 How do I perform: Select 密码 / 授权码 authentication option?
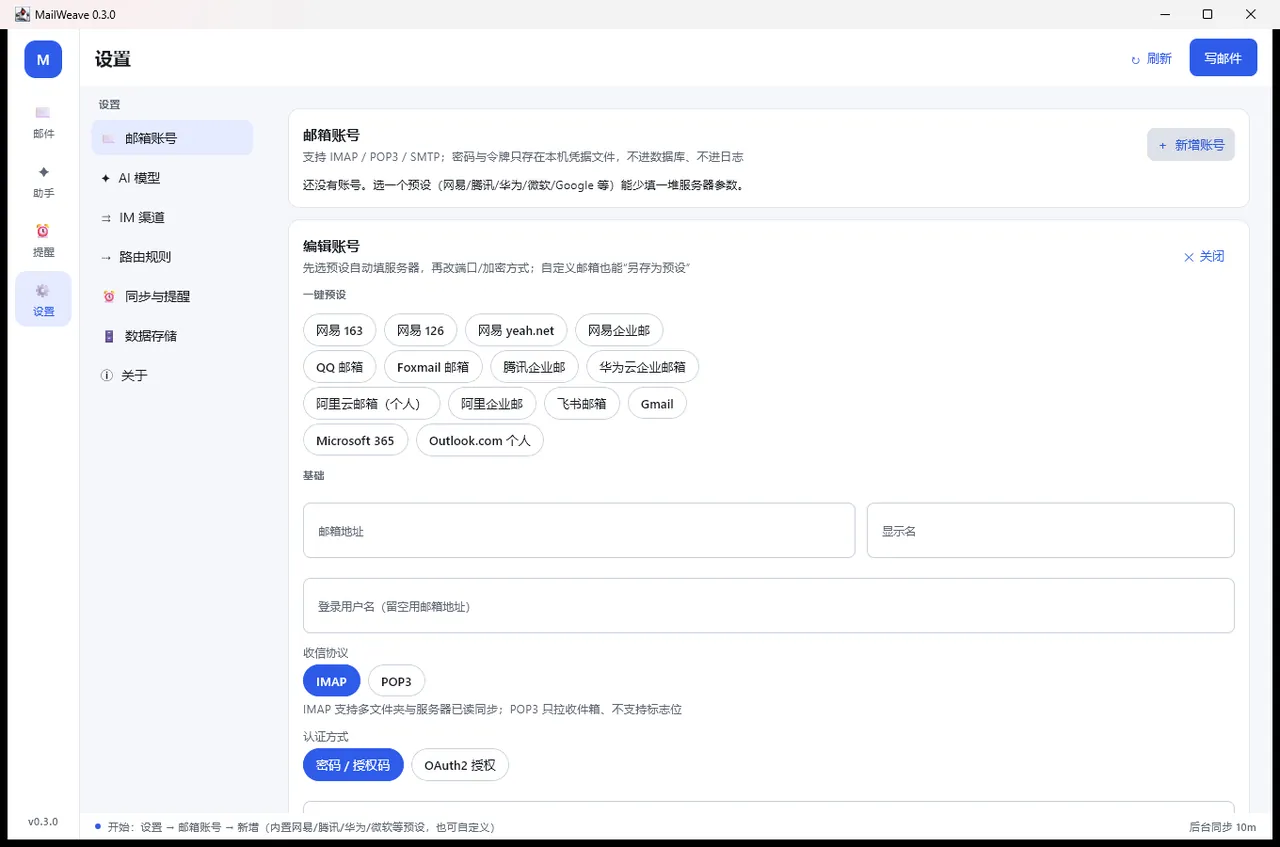(x=353, y=765)
